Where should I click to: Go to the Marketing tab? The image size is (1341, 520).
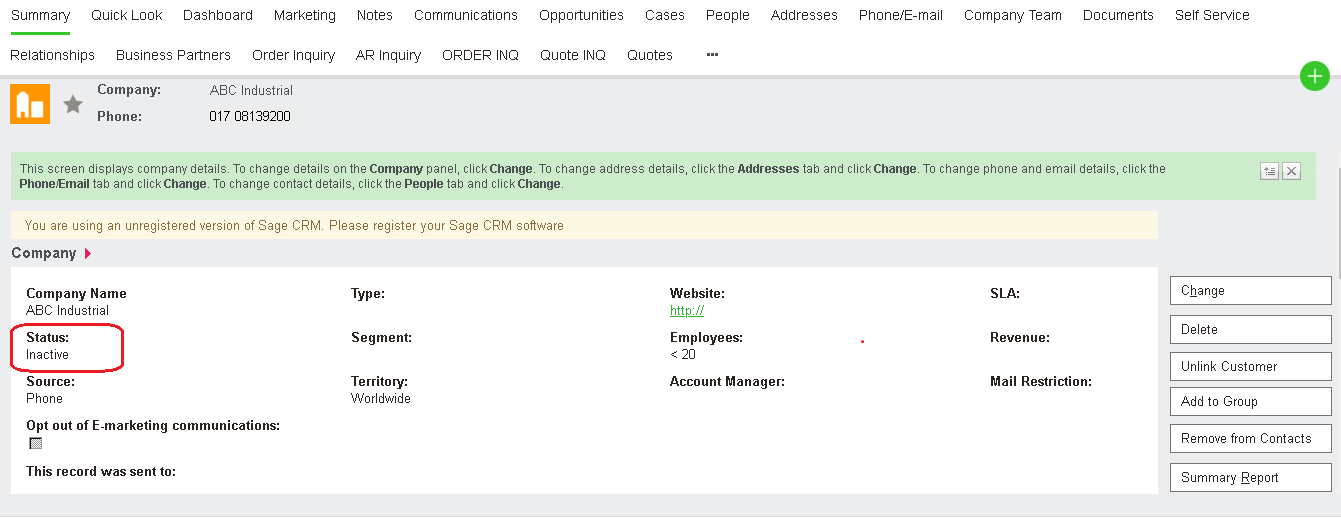(305, 15)
